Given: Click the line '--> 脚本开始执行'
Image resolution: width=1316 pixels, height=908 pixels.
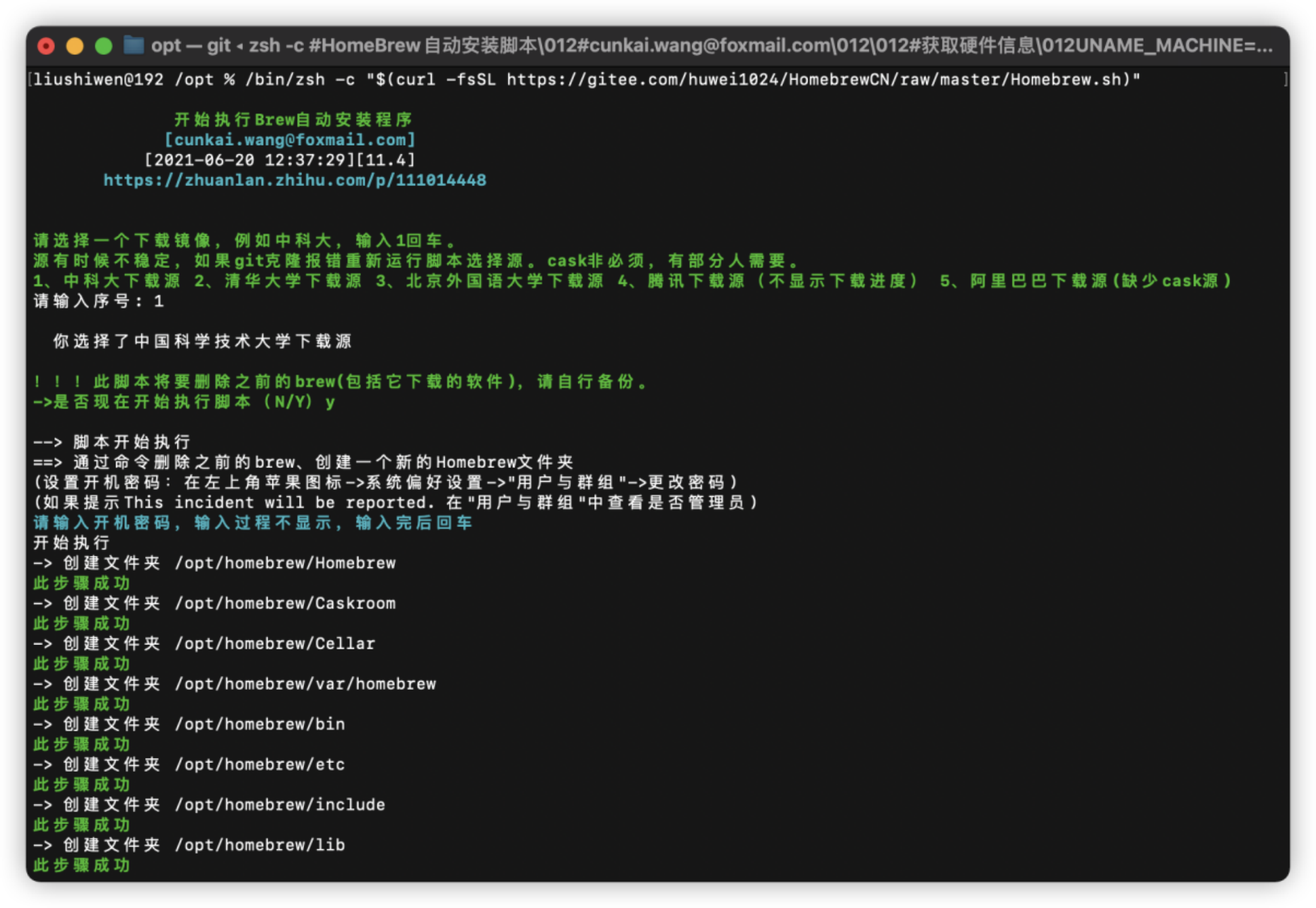Looking at the screenshot, I should 112,442.
